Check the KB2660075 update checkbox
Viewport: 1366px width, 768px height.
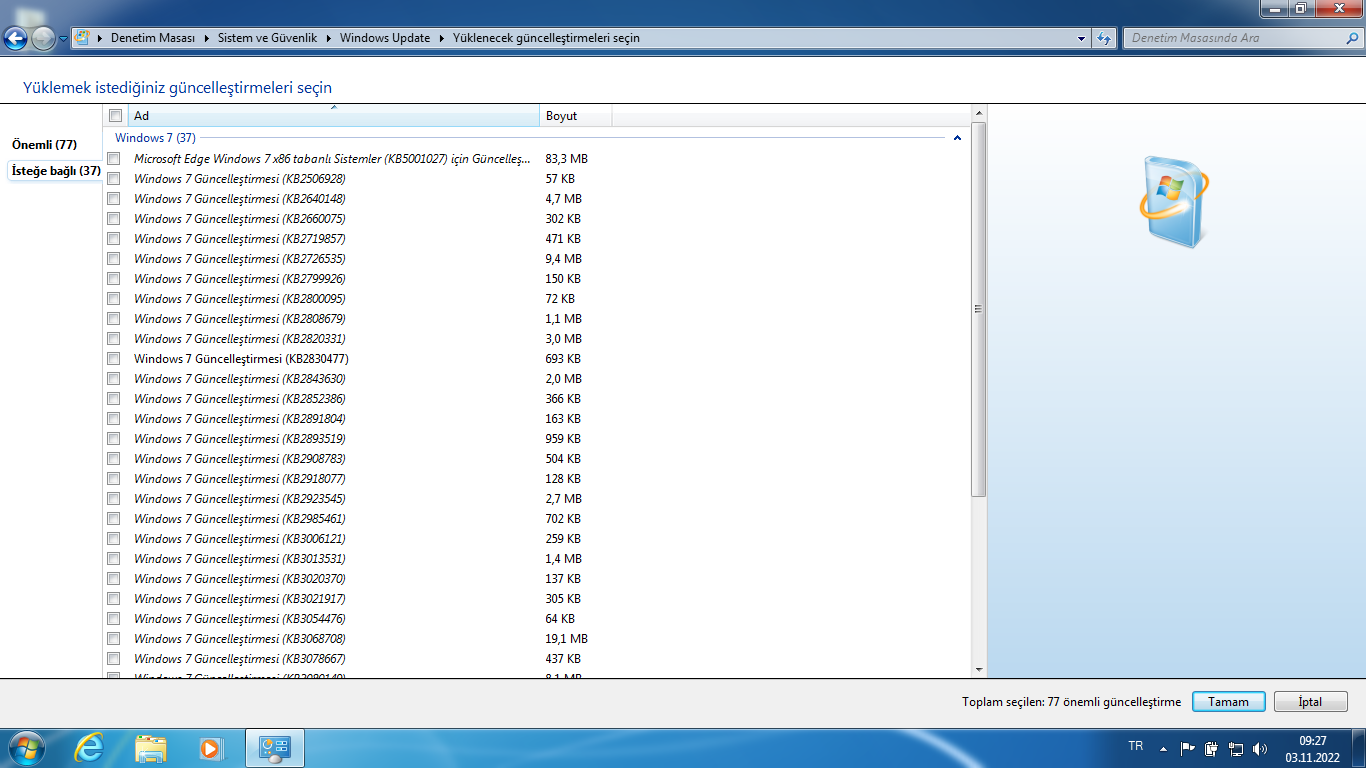pyautogui.click(x=114, y=219)
